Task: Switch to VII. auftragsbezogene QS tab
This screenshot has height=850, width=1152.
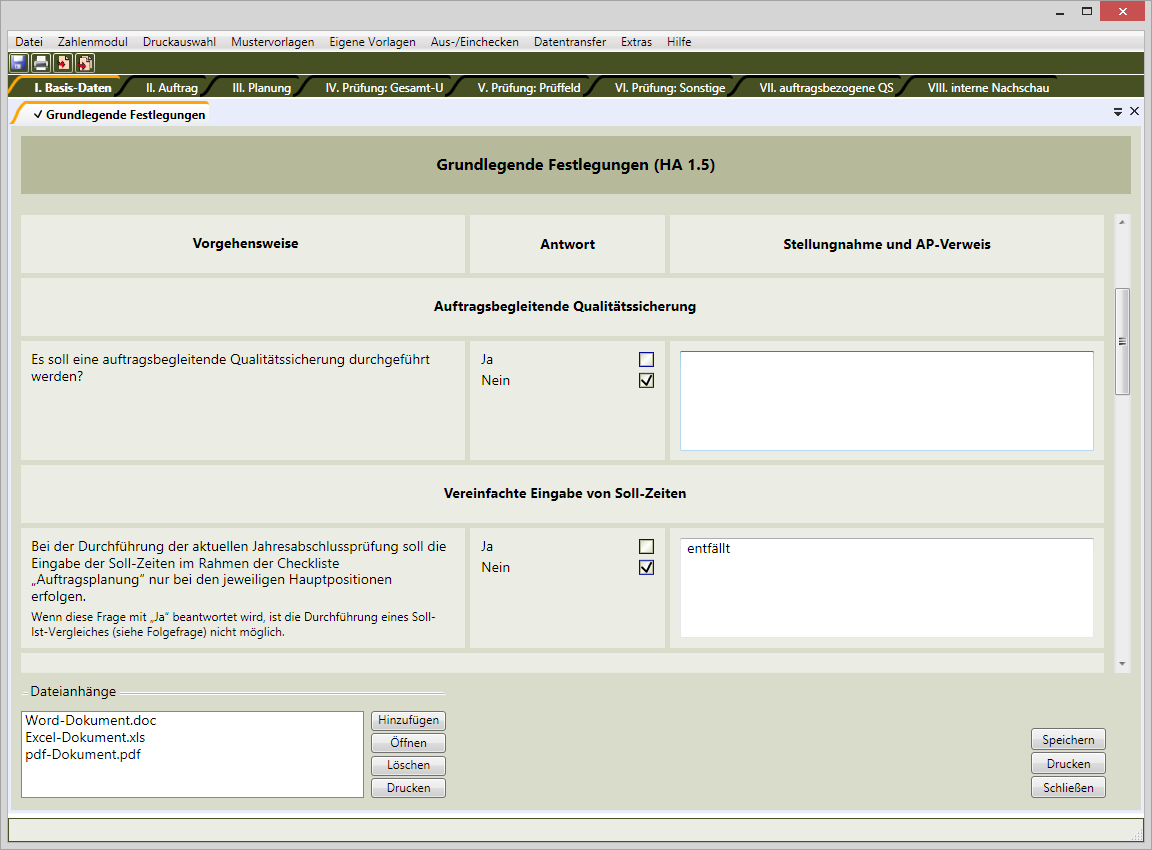Action: point(825,88)
